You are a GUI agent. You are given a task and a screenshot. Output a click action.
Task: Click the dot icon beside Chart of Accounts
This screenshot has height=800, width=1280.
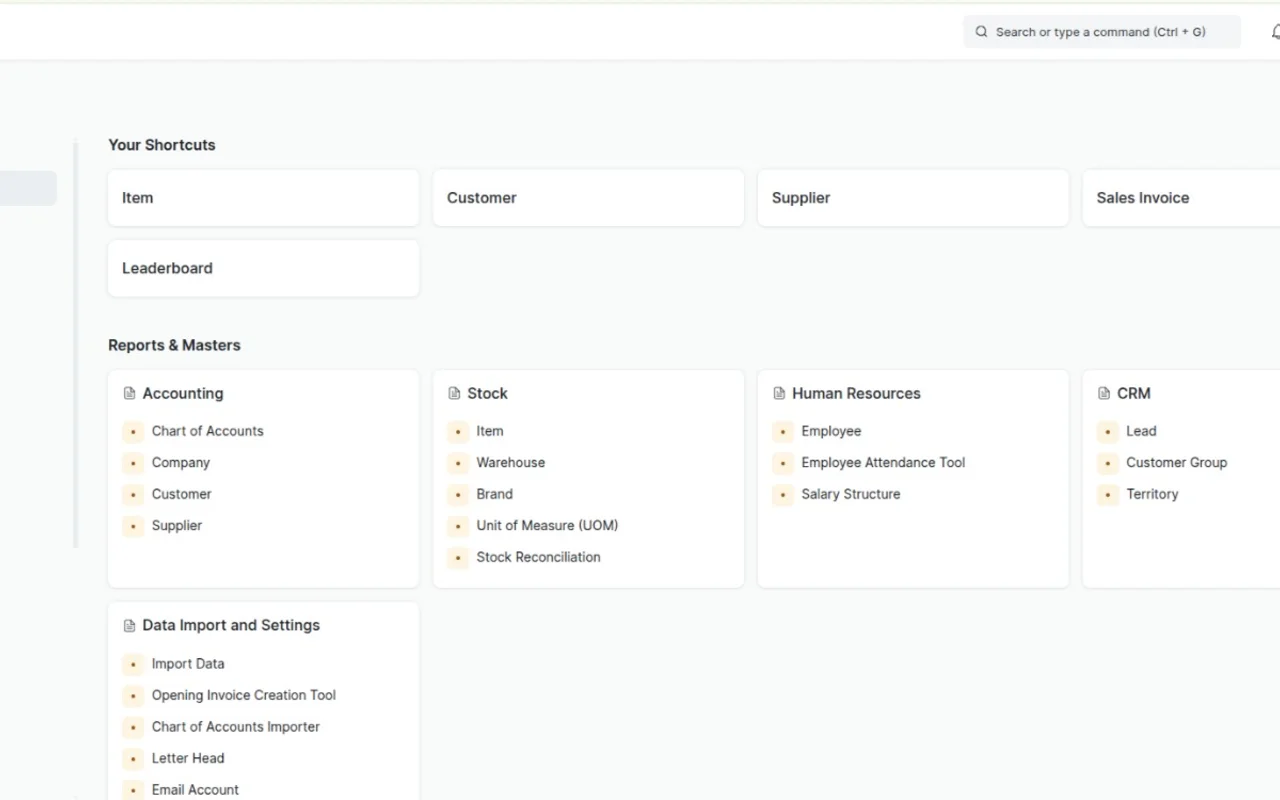coord(133,432)
